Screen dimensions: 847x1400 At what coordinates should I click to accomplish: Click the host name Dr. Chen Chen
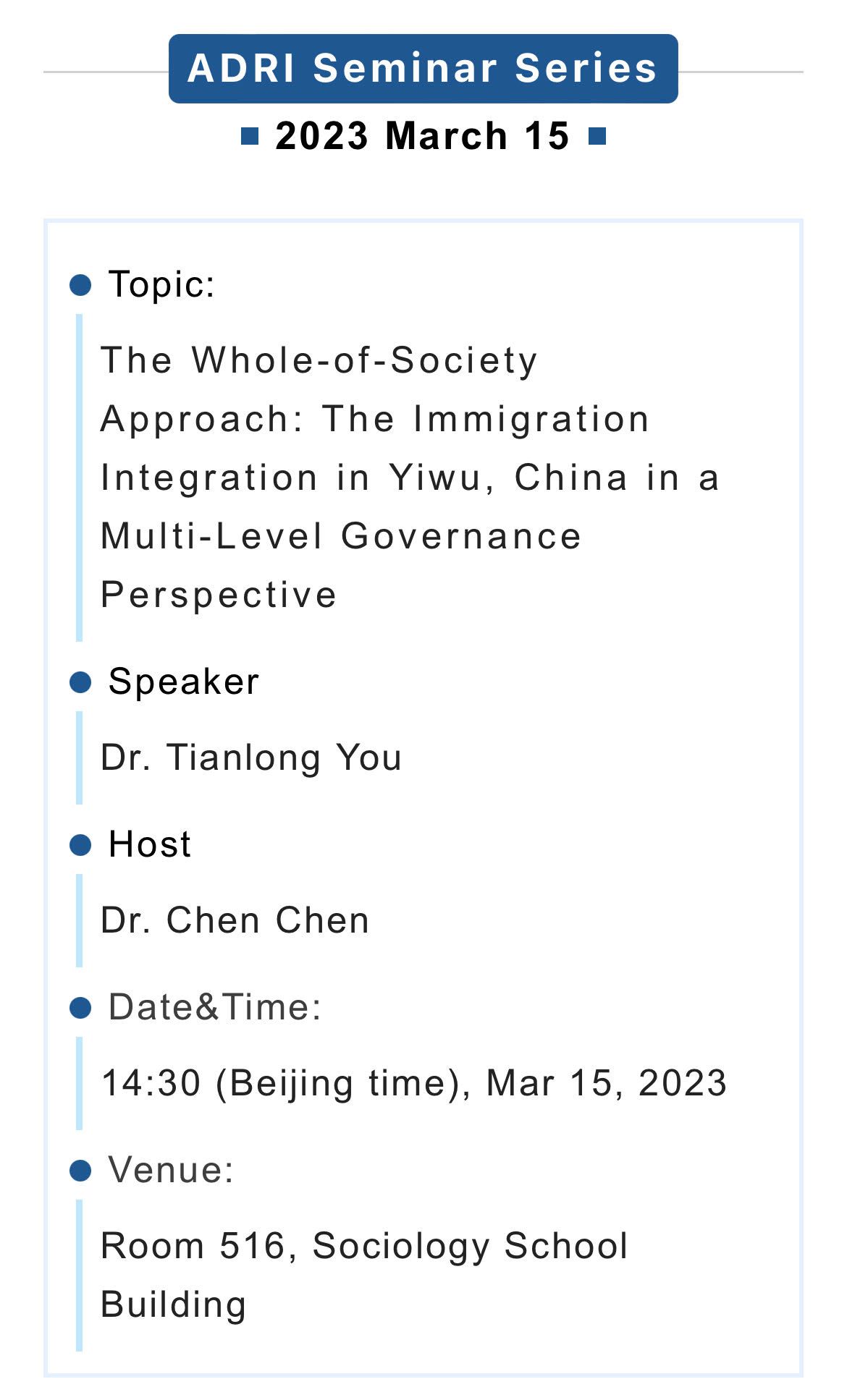click(235, 920)
